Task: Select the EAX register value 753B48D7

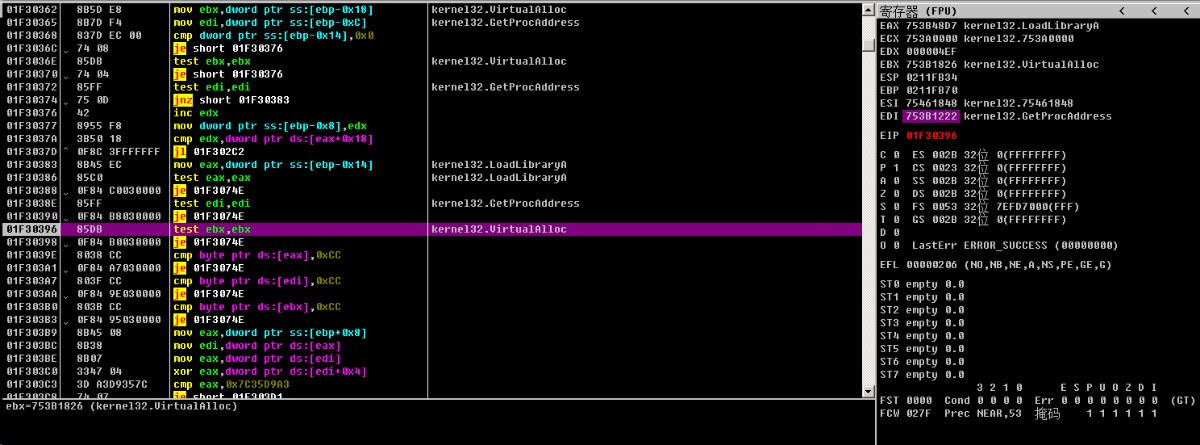Action: (x=933, y=25)
